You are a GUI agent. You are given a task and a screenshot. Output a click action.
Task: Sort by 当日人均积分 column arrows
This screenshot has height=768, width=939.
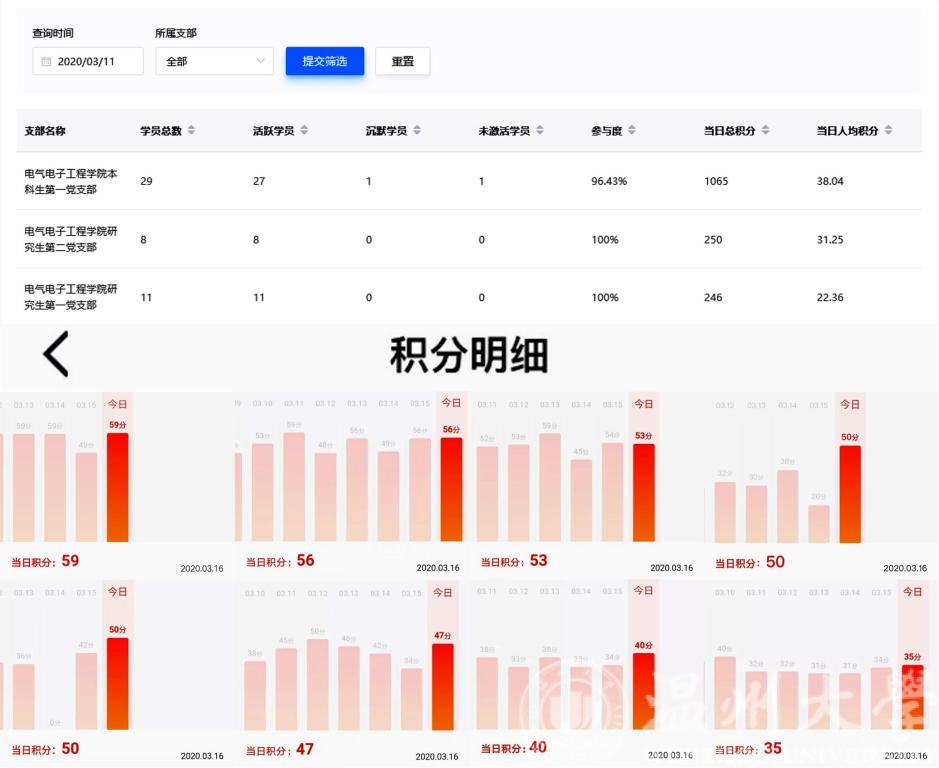888,130
